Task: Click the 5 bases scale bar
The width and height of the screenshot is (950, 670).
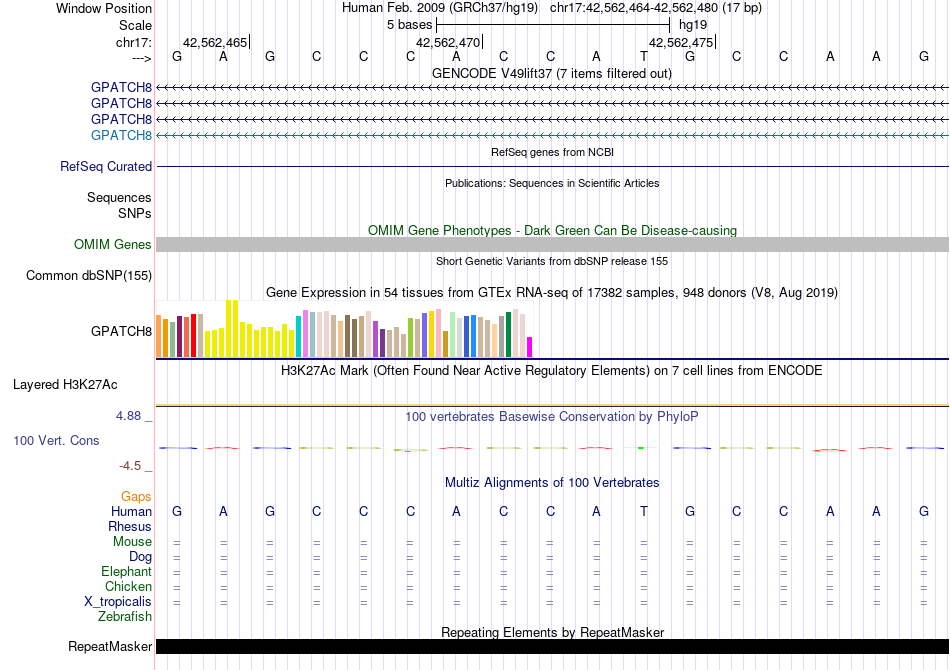Action: pyautogui.click(x=553, y=23)
